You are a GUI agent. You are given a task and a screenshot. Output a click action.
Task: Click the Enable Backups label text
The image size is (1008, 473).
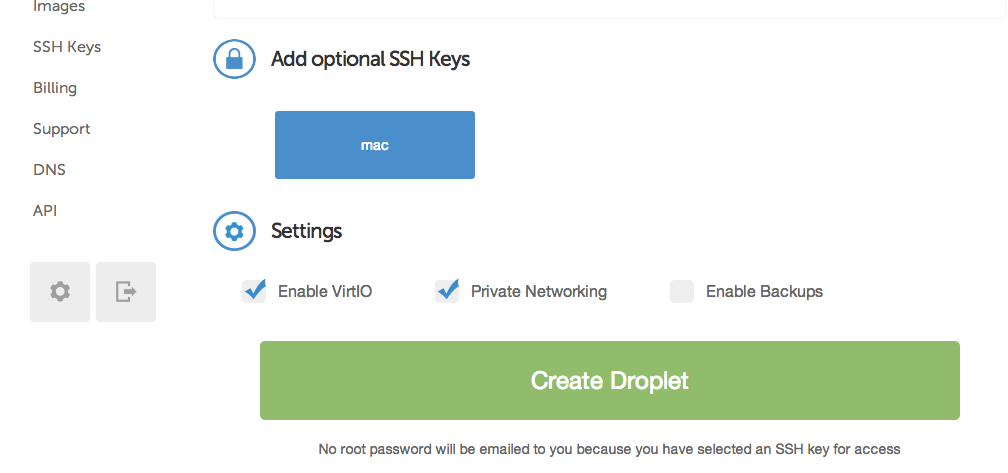click(x=764, y=292)
